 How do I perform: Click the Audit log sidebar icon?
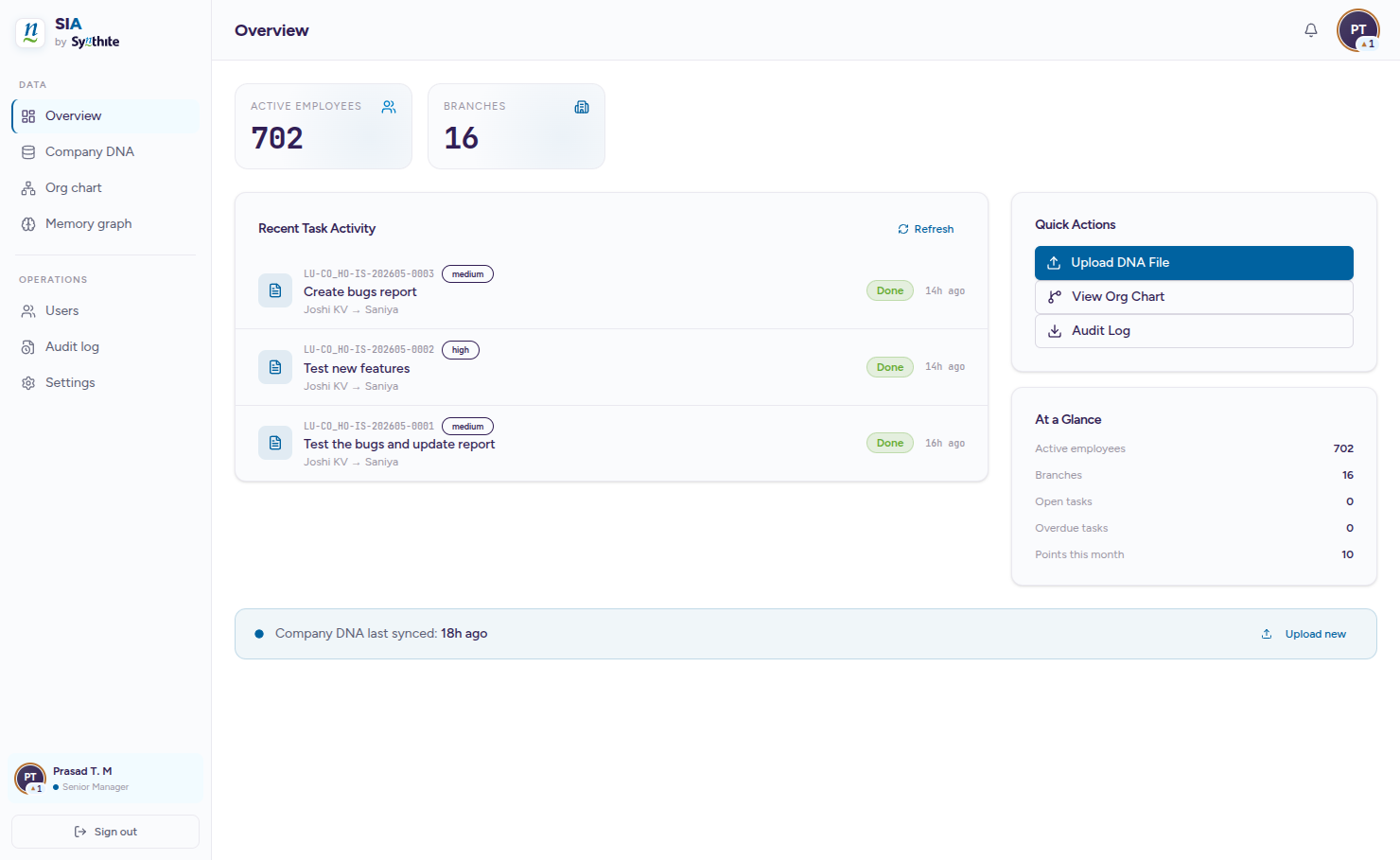[x=28, y=347]
